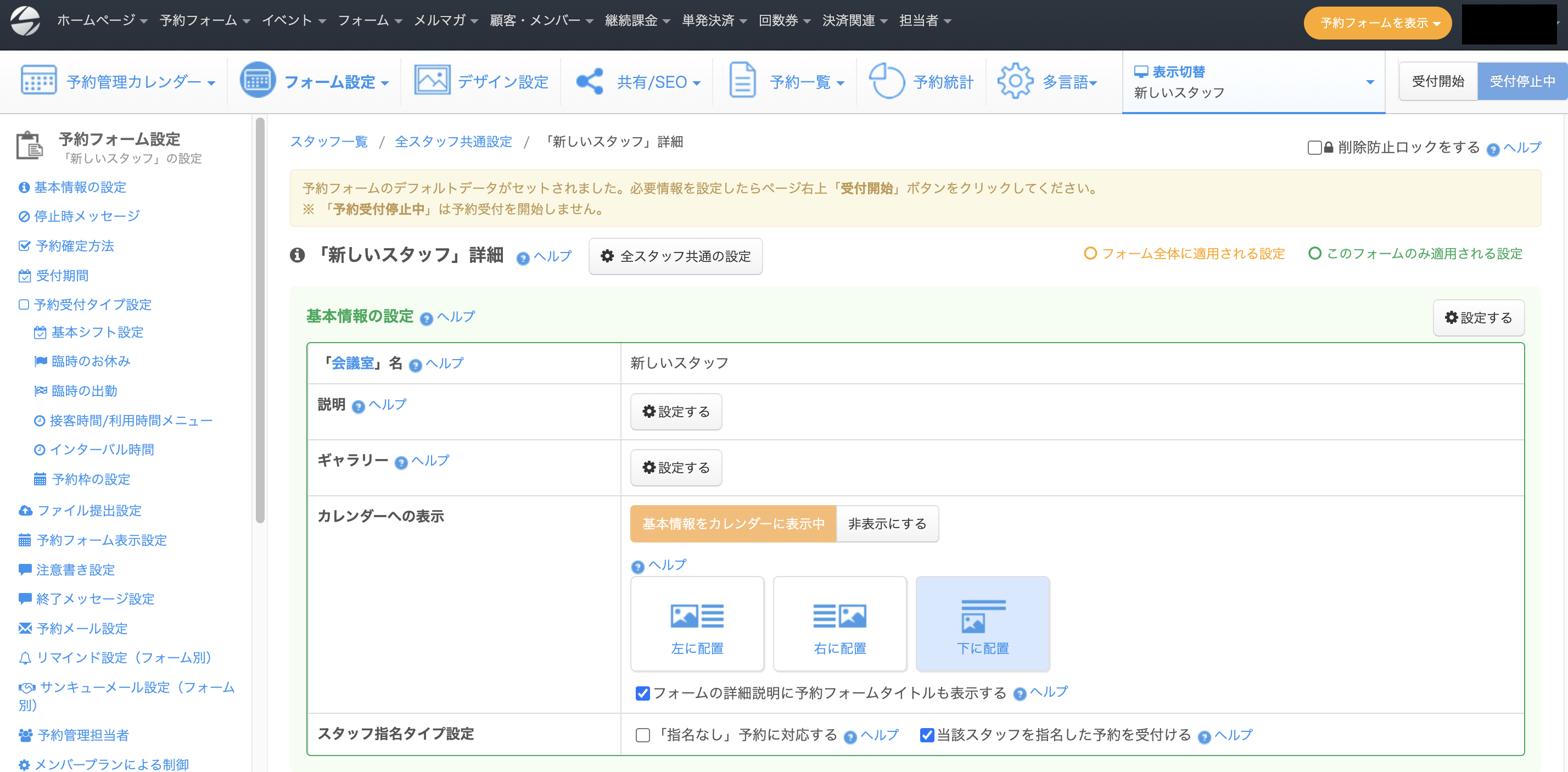
Task: Expand the 表示切替 新しいスタッフ dropdown
Action: click(1253, 82)
